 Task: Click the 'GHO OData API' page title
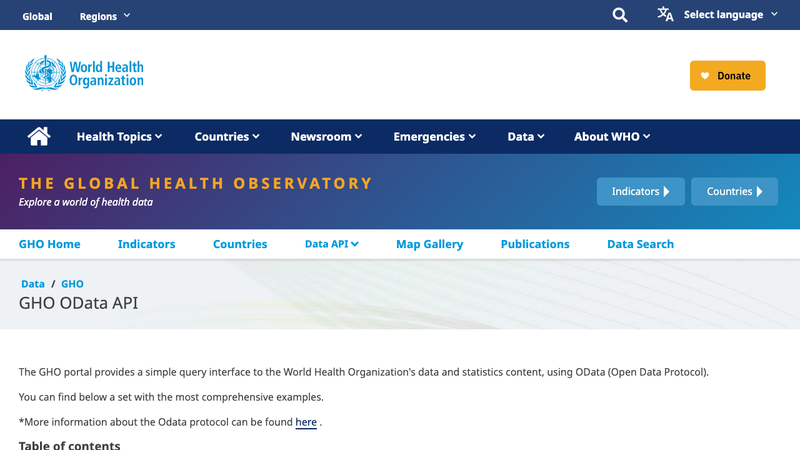[x=79, y=303]
